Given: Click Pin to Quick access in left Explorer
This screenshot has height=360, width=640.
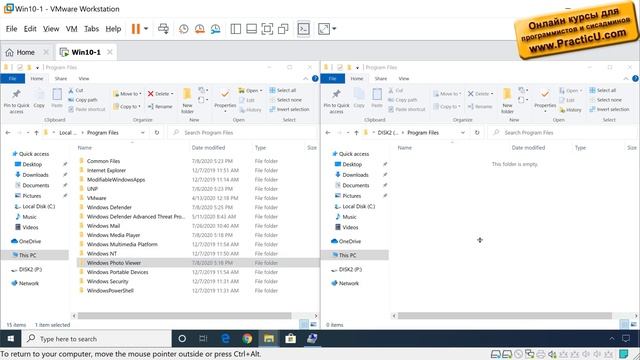Looking at the screenshot, I should [x=16, y=101].
